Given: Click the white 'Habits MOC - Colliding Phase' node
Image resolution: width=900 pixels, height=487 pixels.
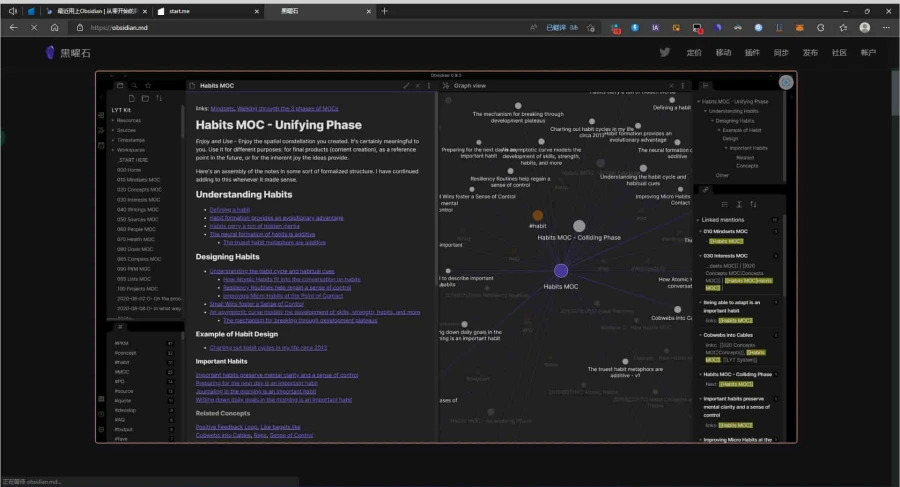Looking at the screenshot, I should coord(579,226).
